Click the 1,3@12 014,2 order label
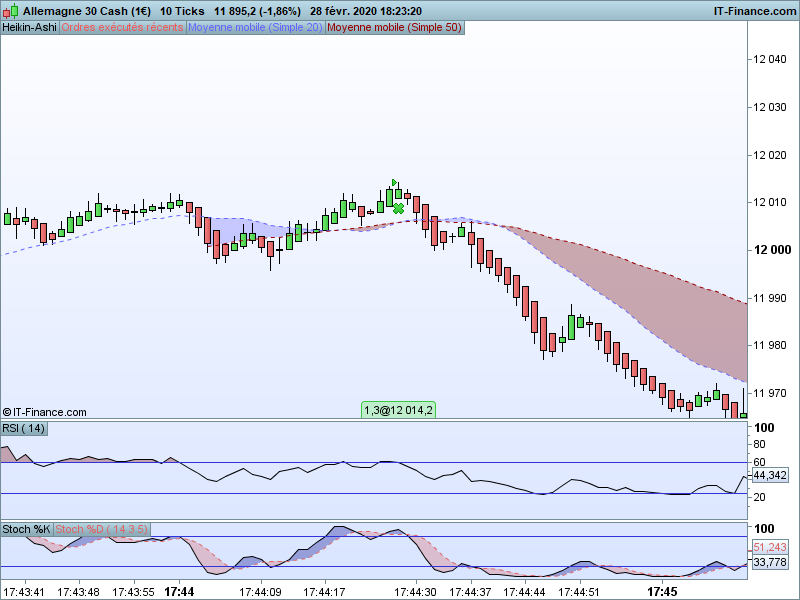 point(398,410)
